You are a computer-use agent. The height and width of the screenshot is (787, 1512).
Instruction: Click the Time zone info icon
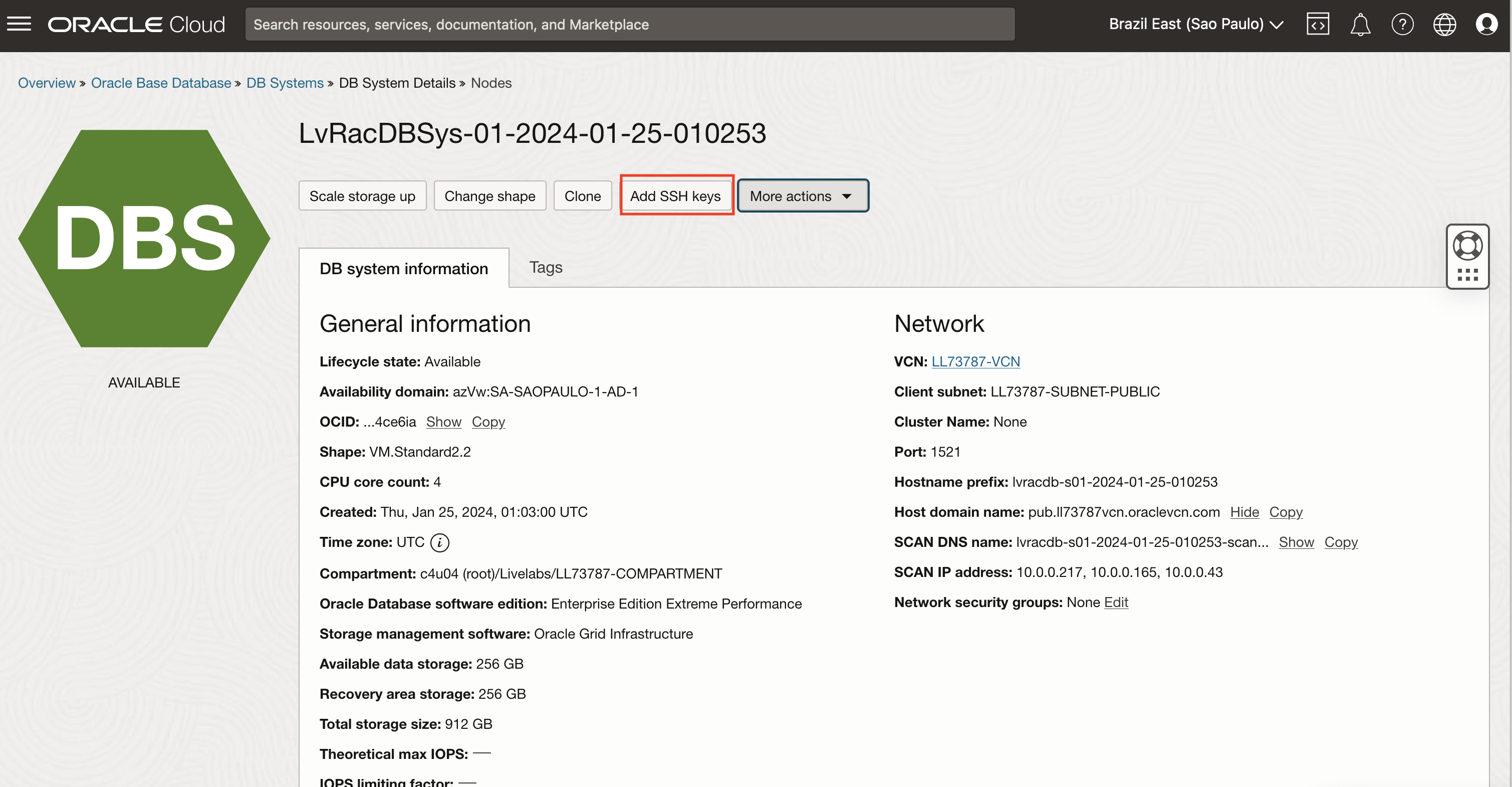tap(440, 543)
